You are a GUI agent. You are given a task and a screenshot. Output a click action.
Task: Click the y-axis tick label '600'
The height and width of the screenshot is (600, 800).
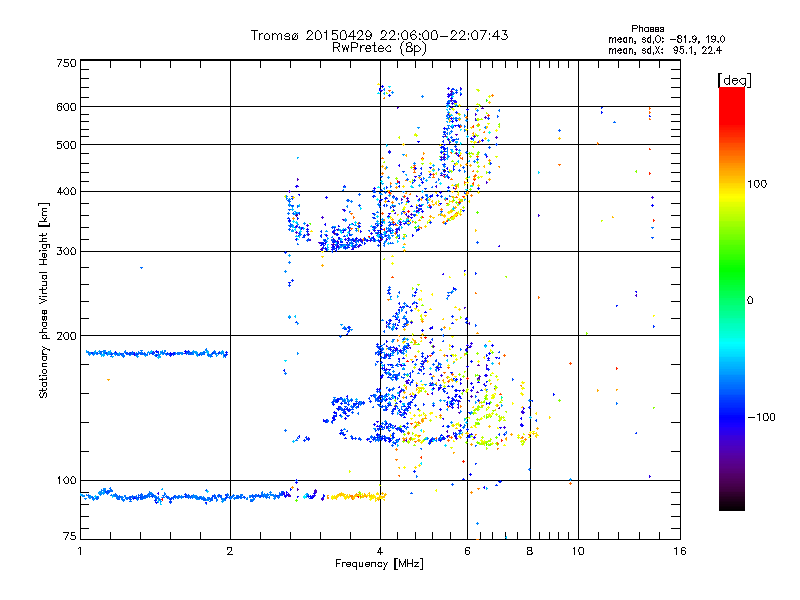pyautogui.click(x=66, y=107)
